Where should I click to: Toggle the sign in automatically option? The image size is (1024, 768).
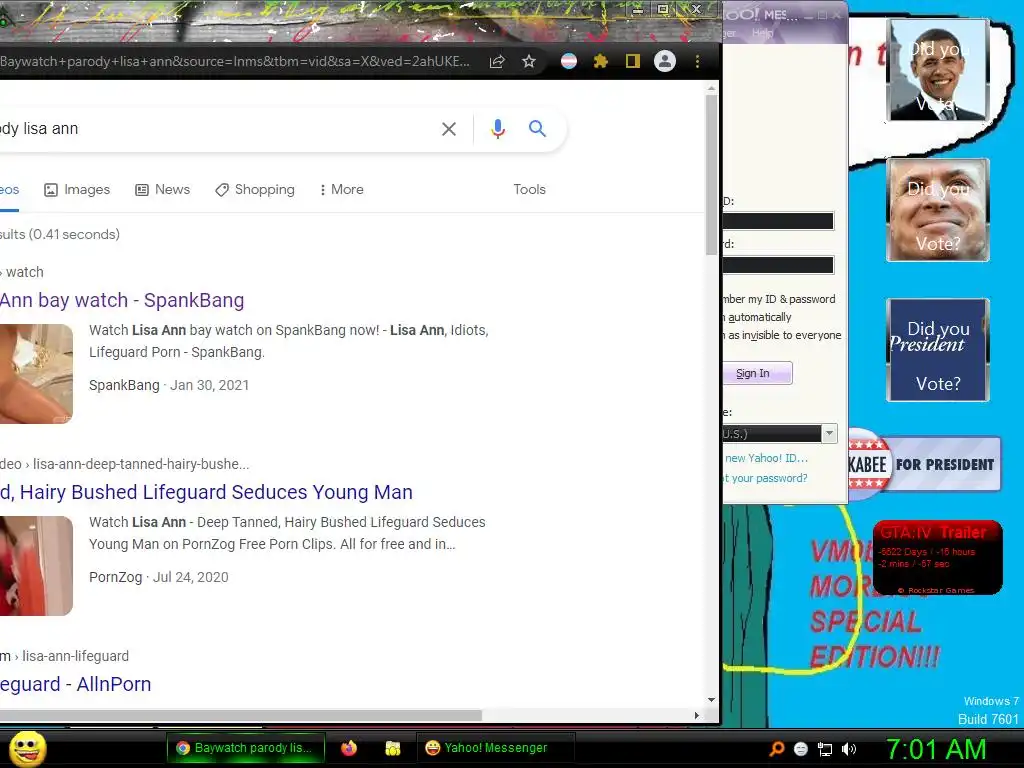point(758,317)
